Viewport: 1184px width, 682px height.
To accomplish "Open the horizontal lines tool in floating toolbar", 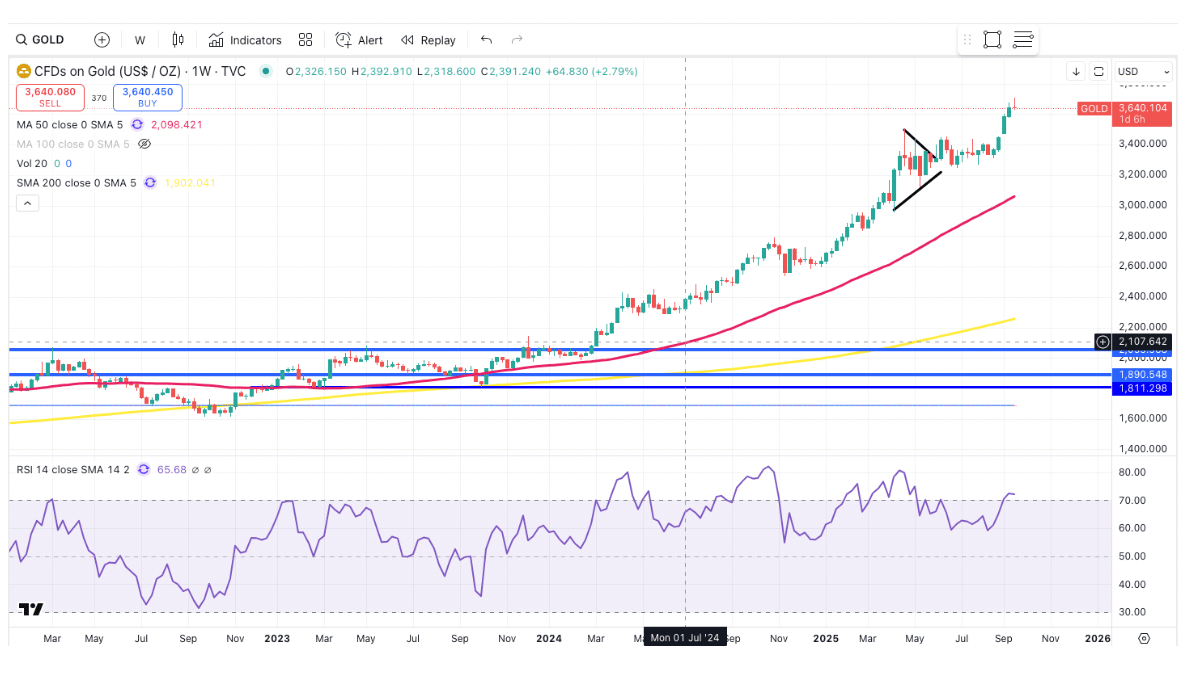I will pyautogui.click(x=1023, y=40).
